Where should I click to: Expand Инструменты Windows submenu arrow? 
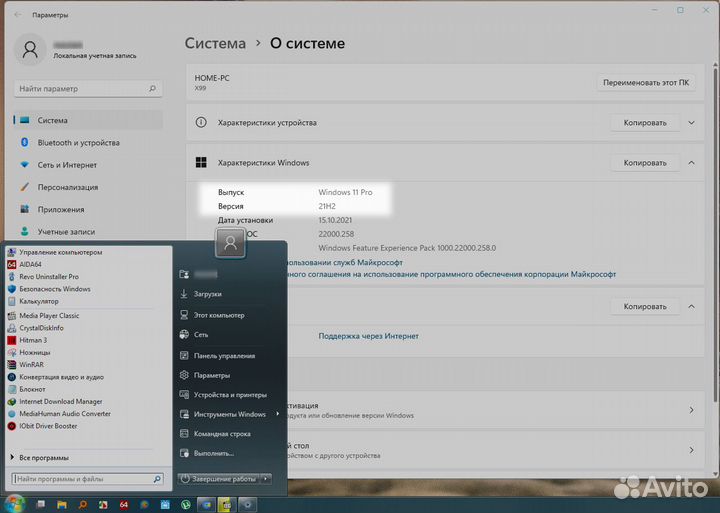coord(278,414)
